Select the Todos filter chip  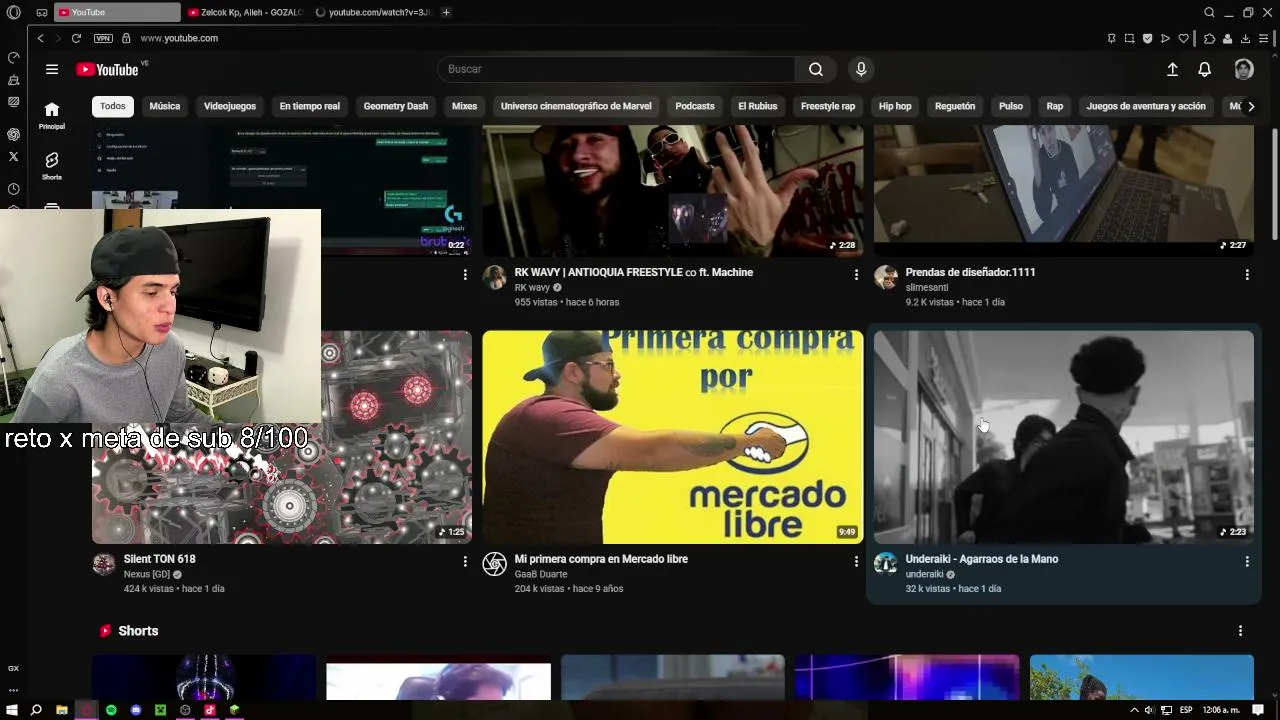113,106
